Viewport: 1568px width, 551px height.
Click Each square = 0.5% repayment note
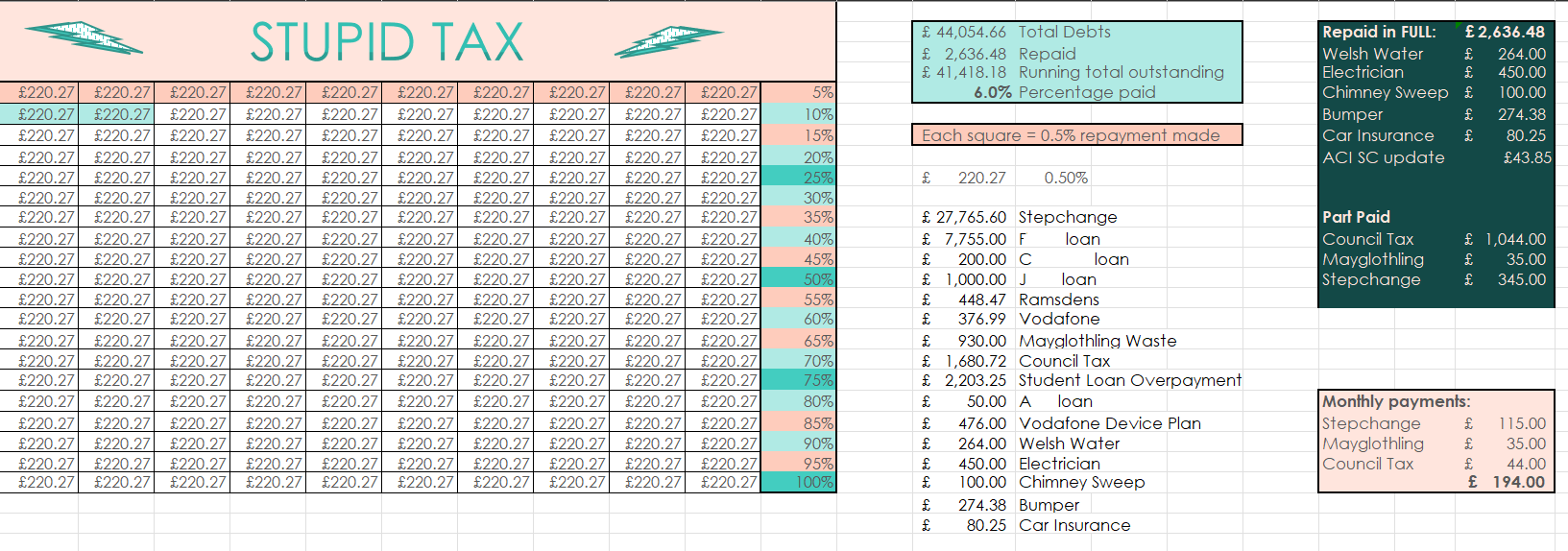[1076, 135]
